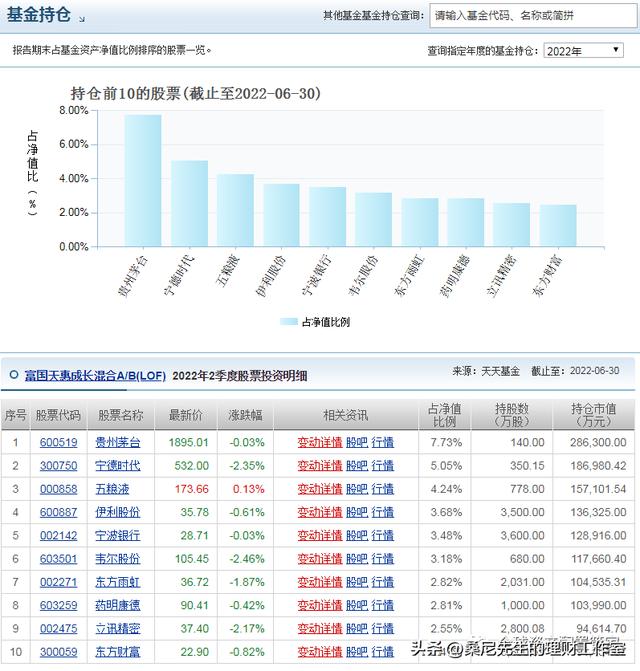Screen dimensions: 640x671
Task: Open 东方财富 stock name link
Action: point(118,652)
